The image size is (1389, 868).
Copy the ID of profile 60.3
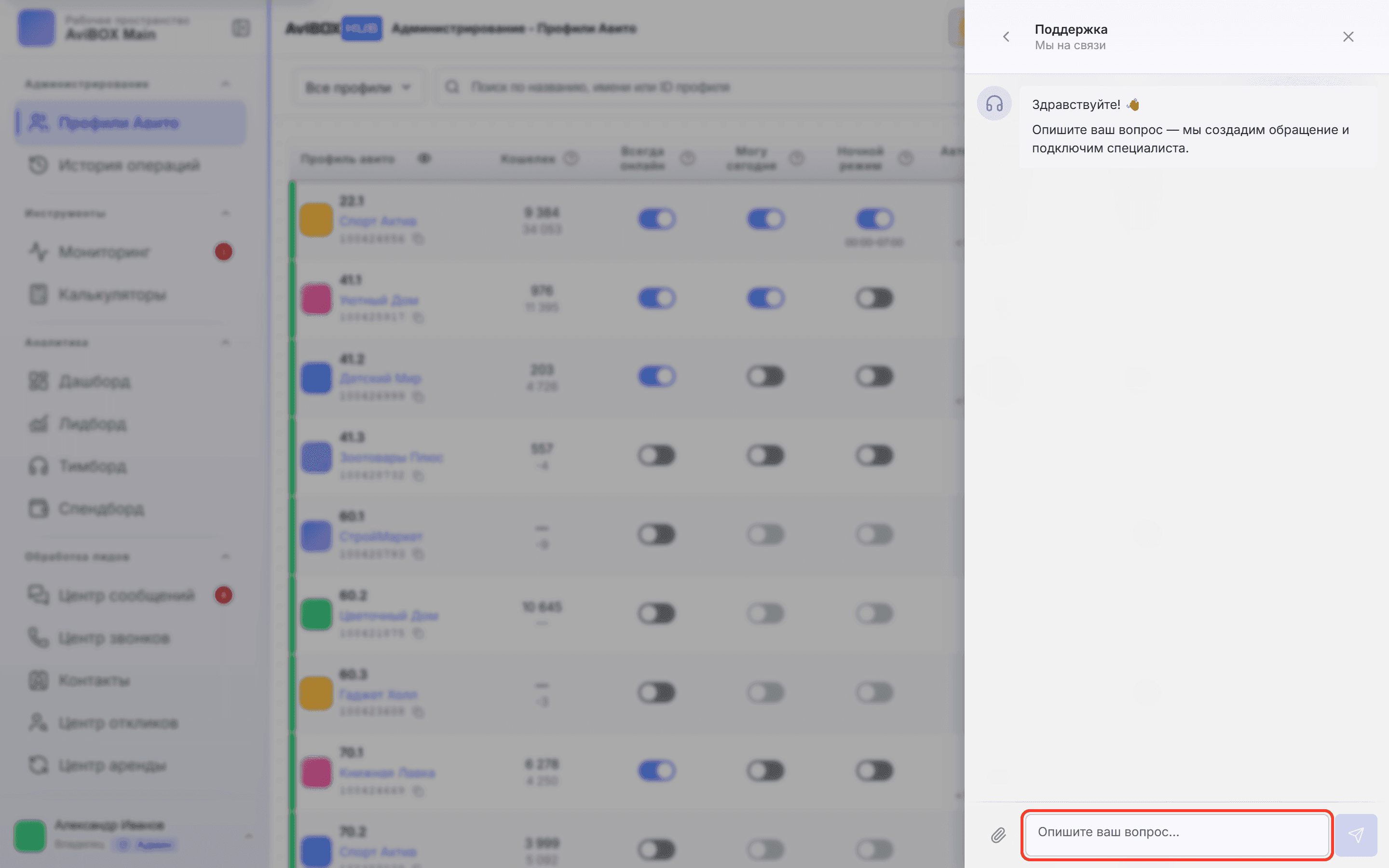(x=419, y=712)
